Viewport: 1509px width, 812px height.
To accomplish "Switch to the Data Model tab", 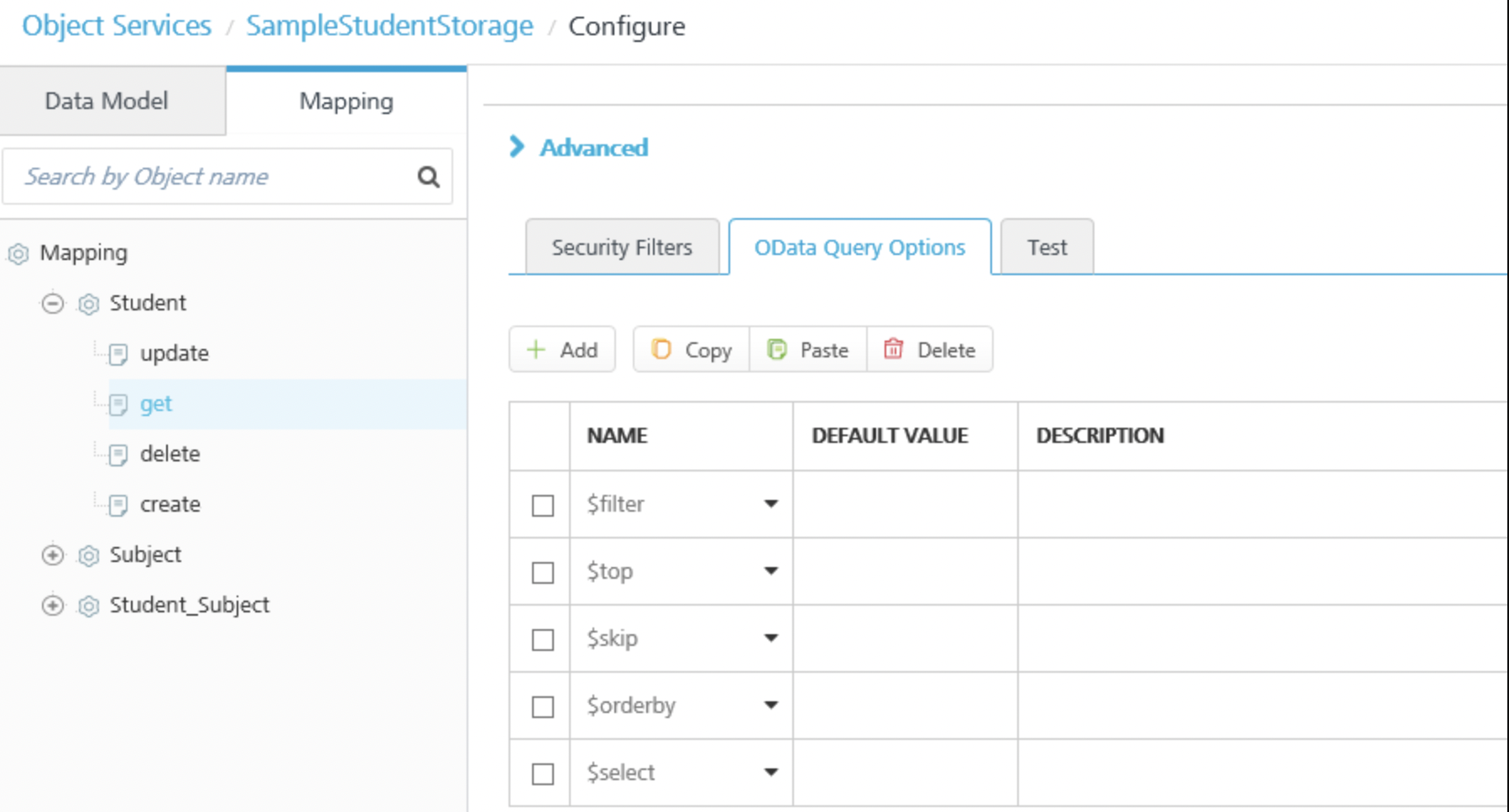I will tap(112, 101).
